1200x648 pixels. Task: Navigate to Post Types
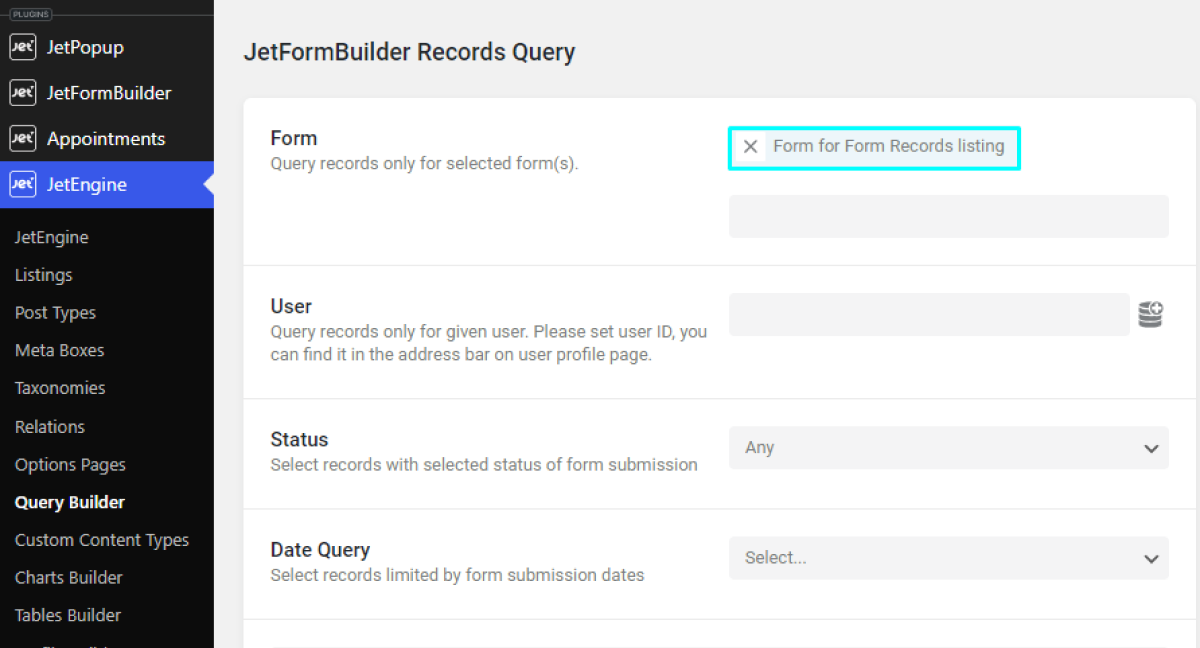tap(55, 312)
